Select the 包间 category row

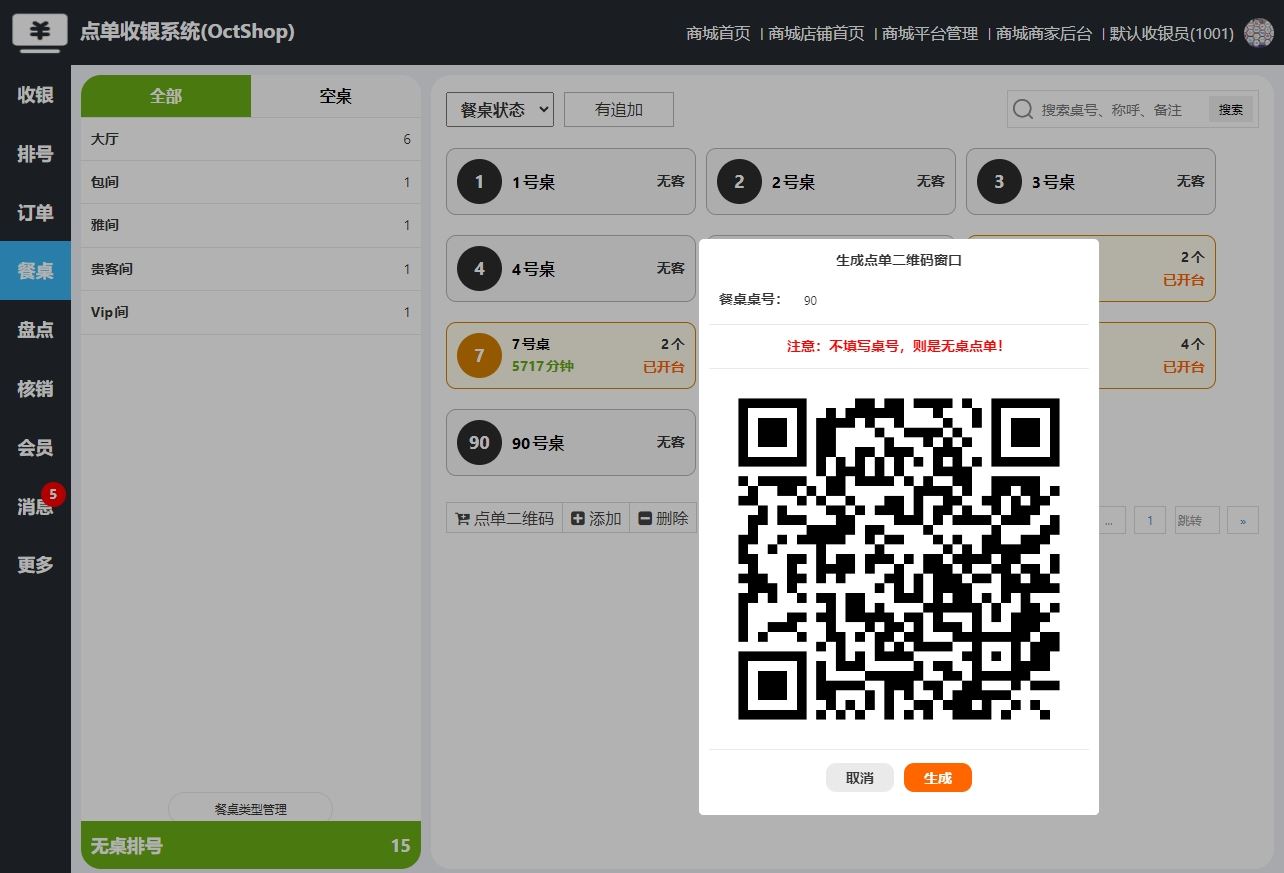(x=251, y=182)
